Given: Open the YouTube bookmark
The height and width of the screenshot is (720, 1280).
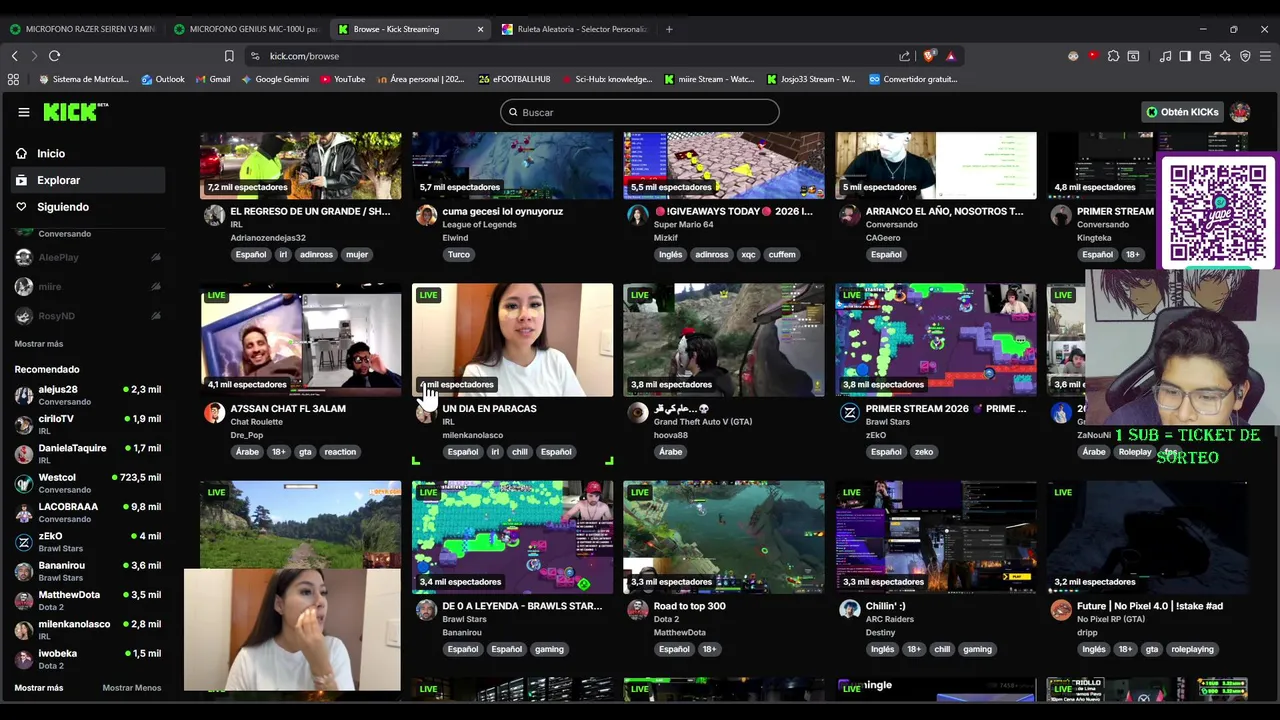Looking at the screenshot, I should 343,79.
